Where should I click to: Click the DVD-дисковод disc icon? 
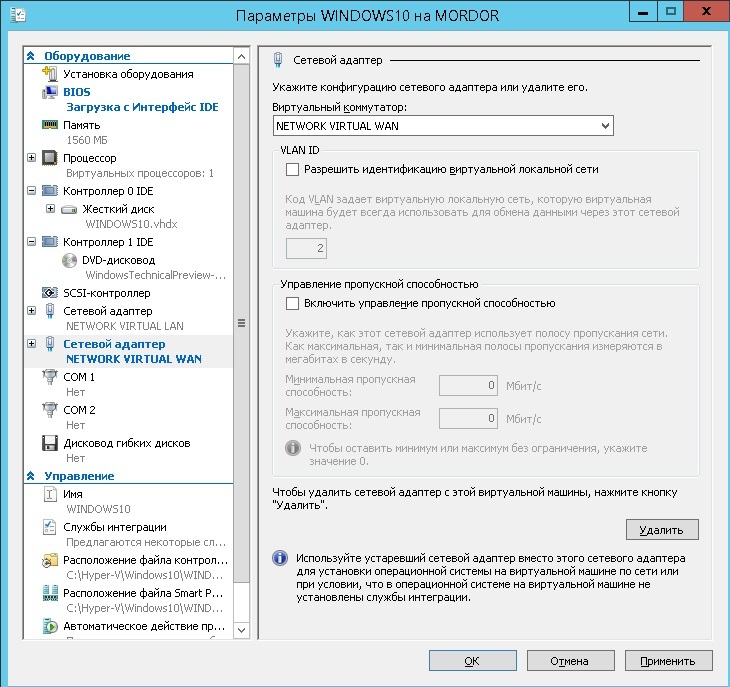click(x=69, y=260)
